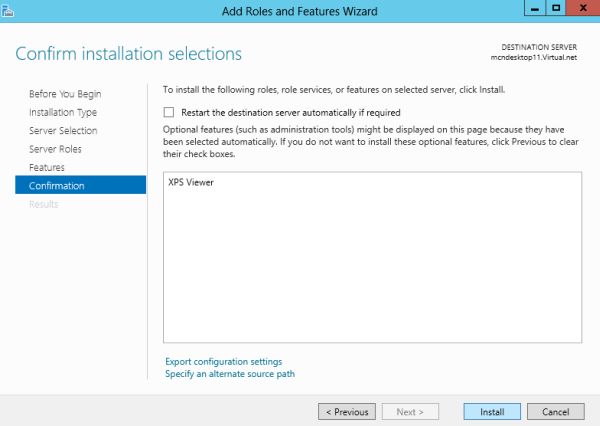
Task: Click the window title bar text
Action: (299, 11)
